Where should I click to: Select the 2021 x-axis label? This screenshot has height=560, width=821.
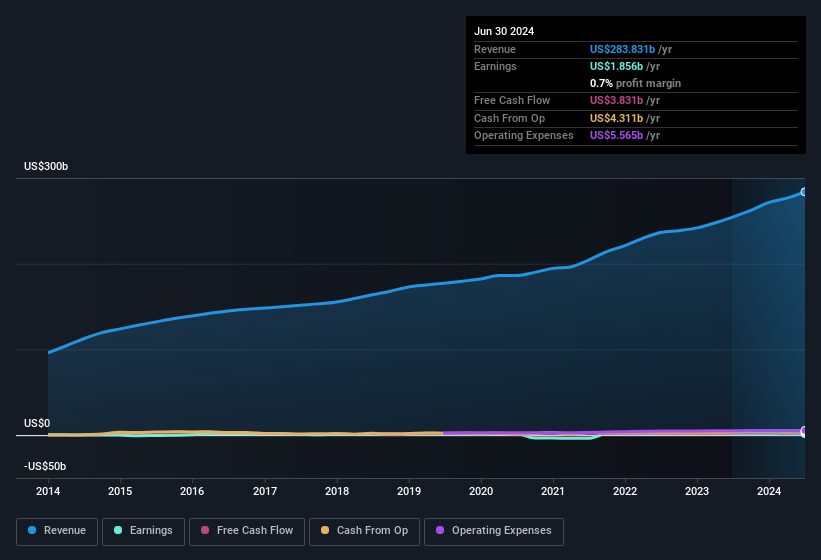553,491
